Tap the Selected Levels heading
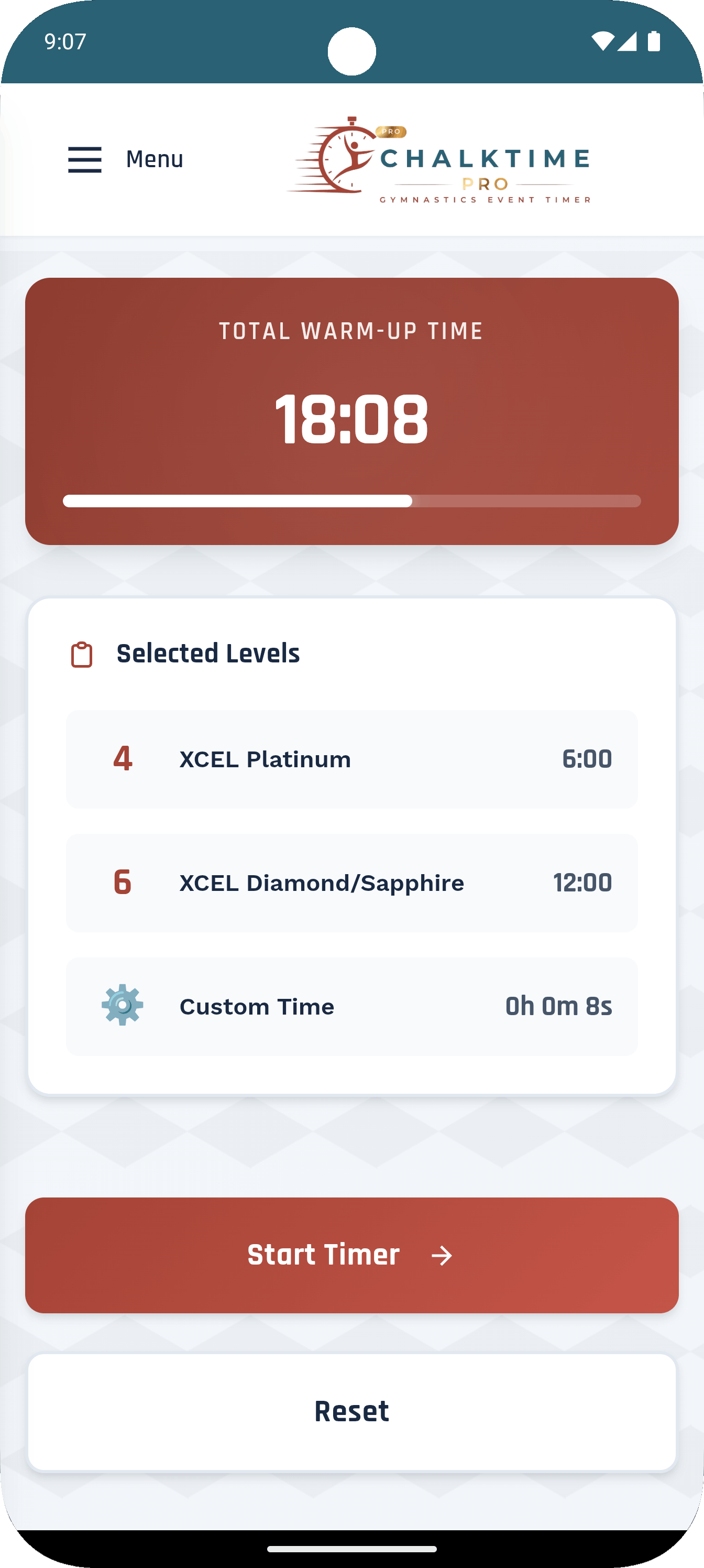This screenshot has width=704, height=1568. coord(208,654)
